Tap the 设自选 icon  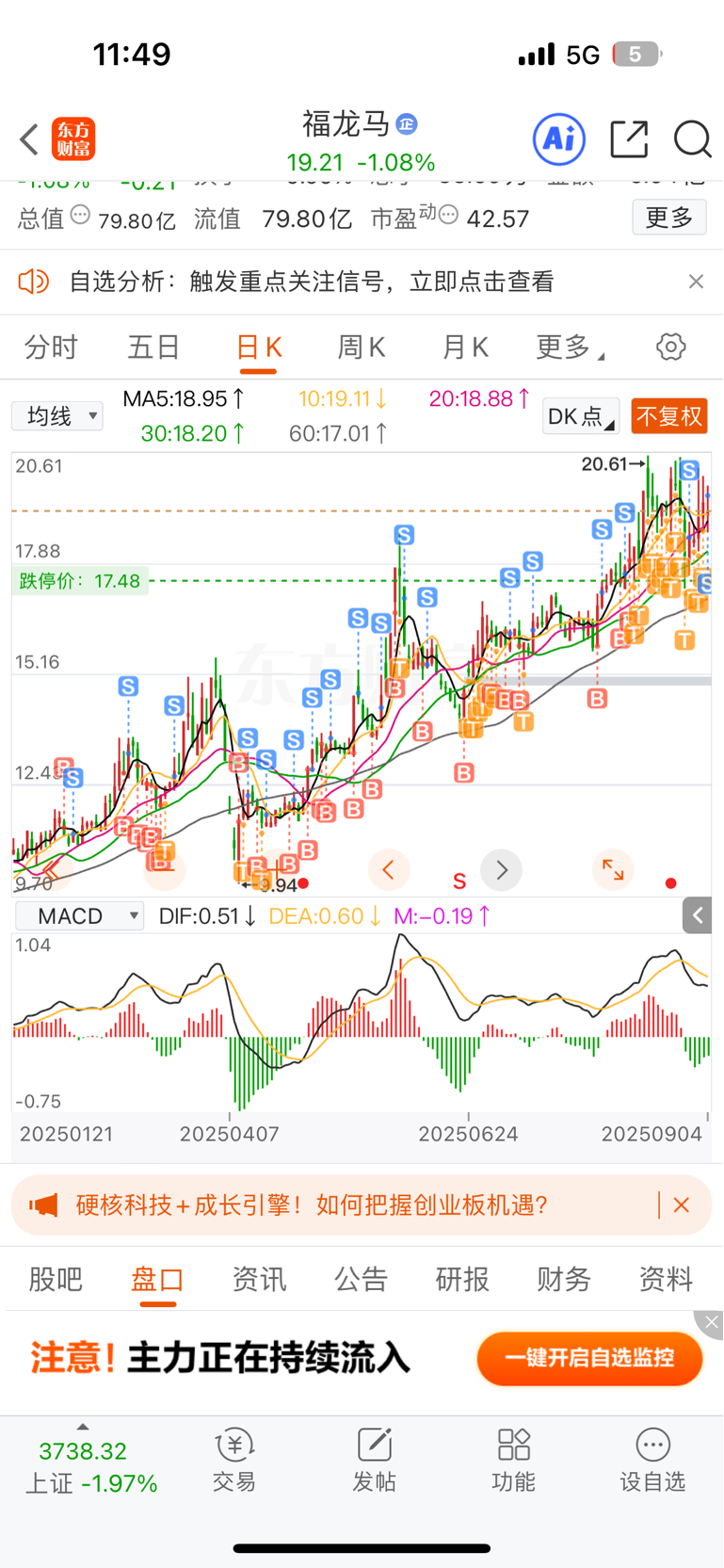click(652, 1458)
